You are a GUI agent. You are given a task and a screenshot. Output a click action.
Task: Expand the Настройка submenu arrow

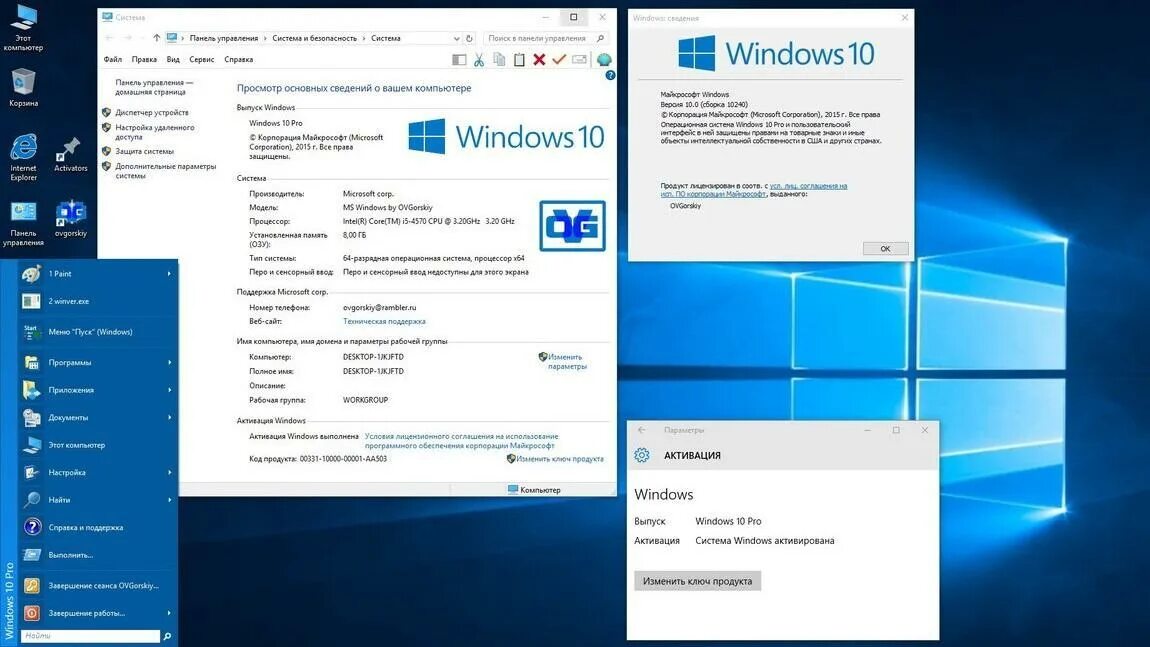(x=169, y=472)
